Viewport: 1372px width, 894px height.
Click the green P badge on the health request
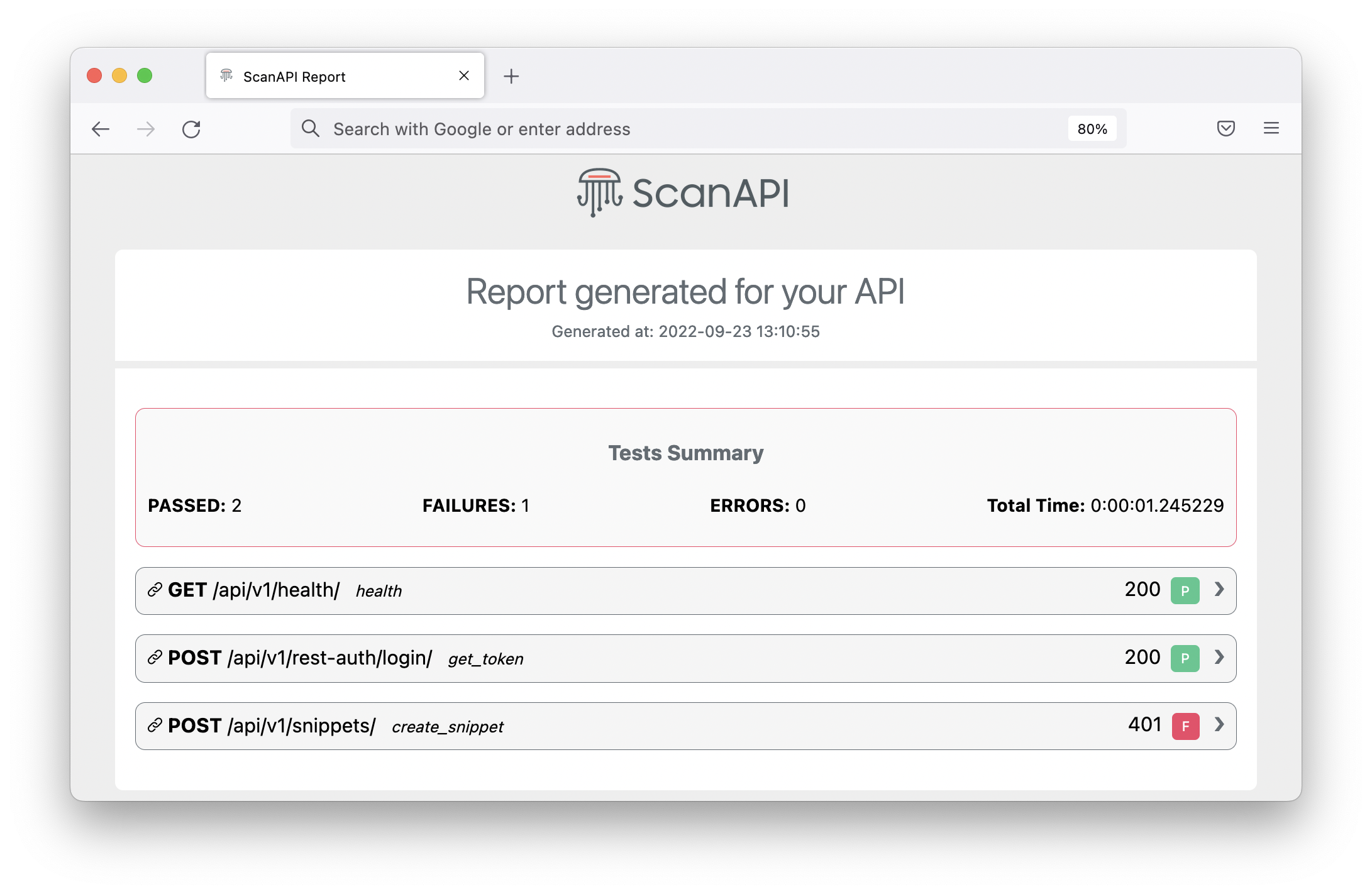(x=1185, y=590)
